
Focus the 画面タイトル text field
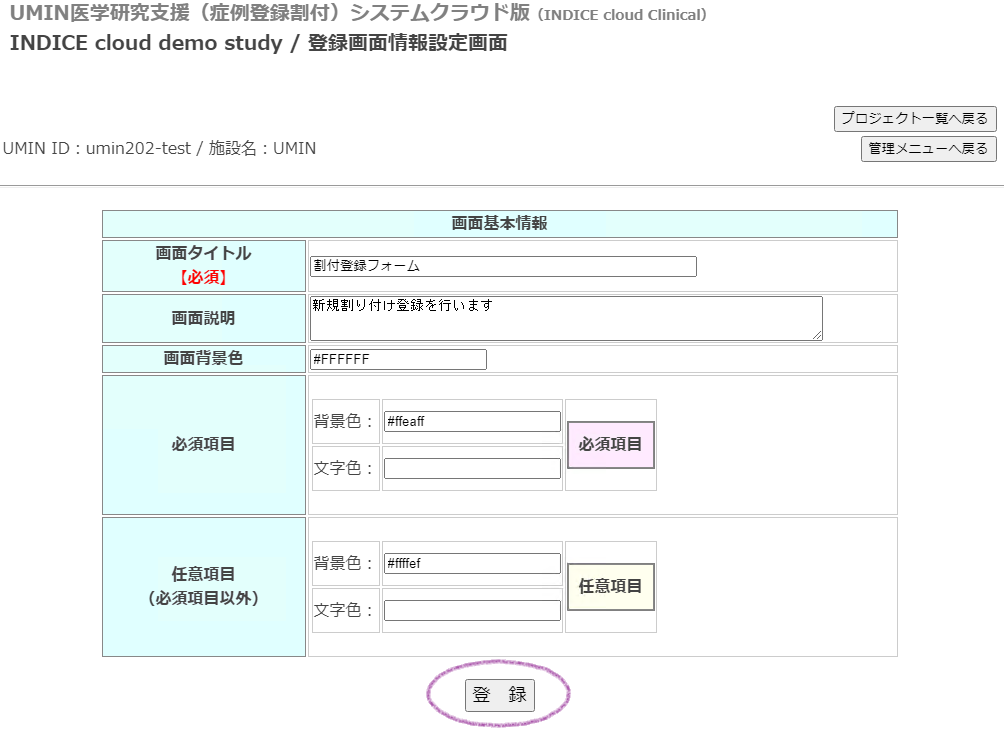coord(503,266)
